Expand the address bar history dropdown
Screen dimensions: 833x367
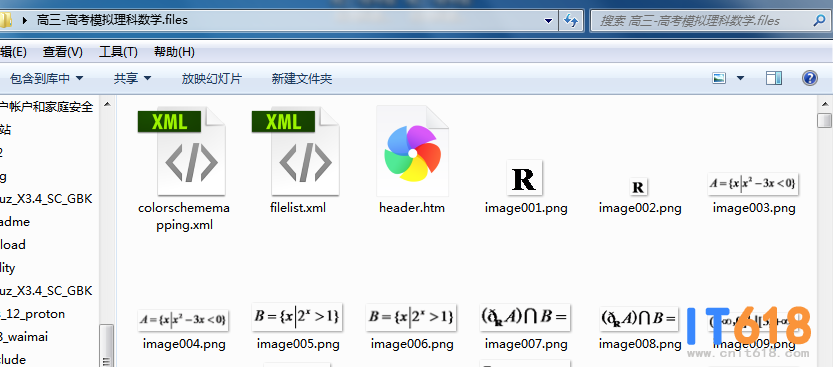click(549, 21)
